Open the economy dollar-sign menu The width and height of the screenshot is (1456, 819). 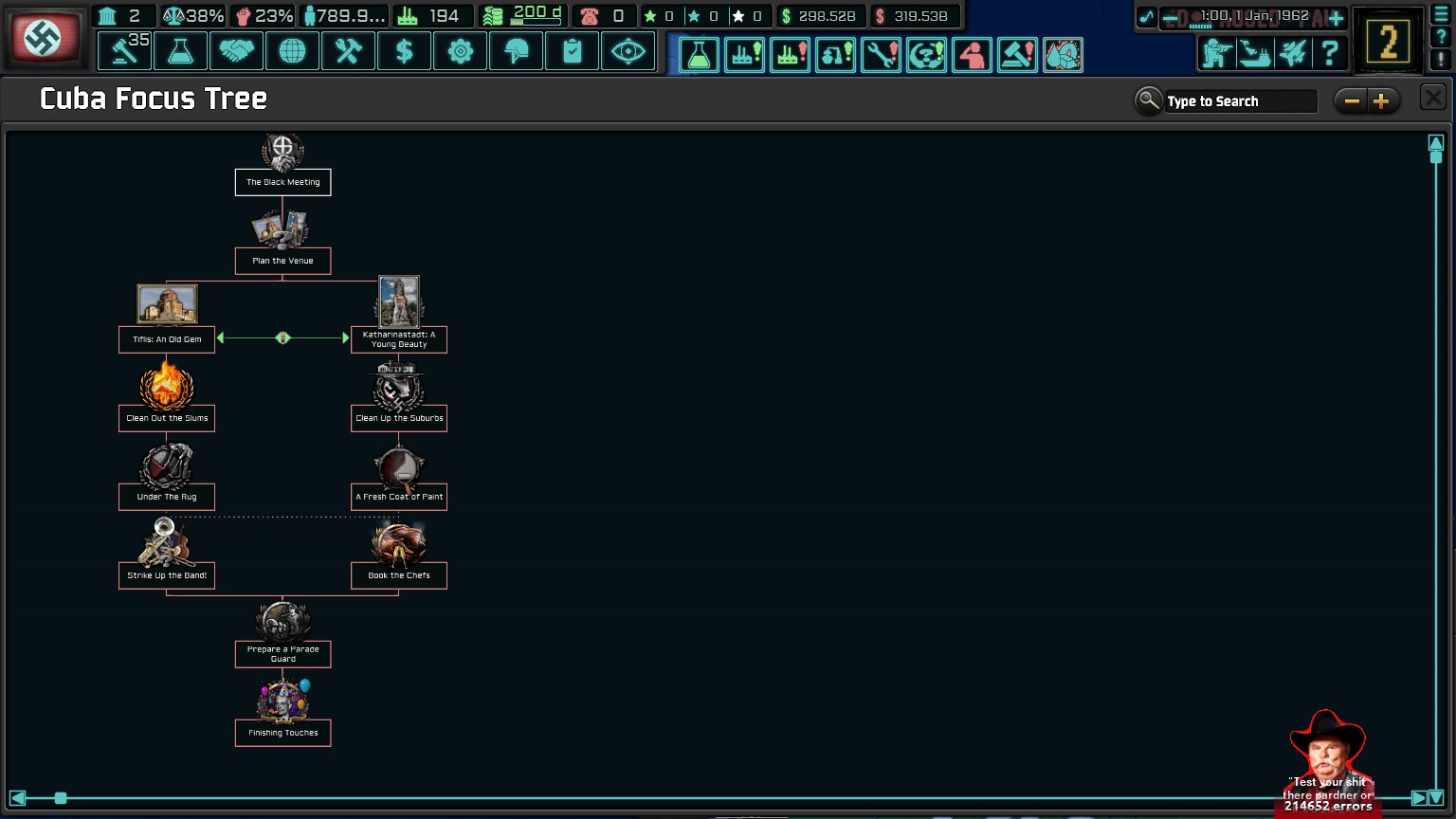pos(404,51)
